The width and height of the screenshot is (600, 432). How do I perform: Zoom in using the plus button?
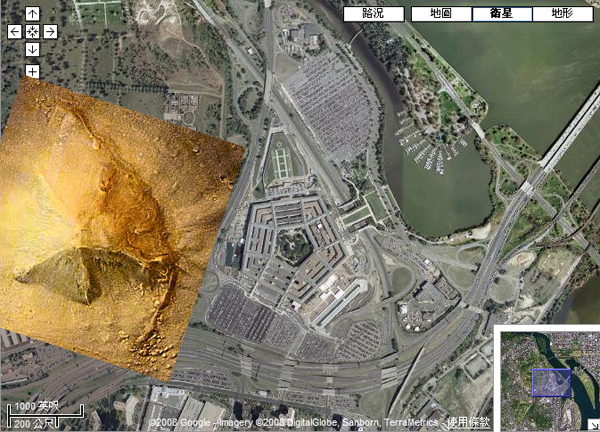click(x=32, y=72)
